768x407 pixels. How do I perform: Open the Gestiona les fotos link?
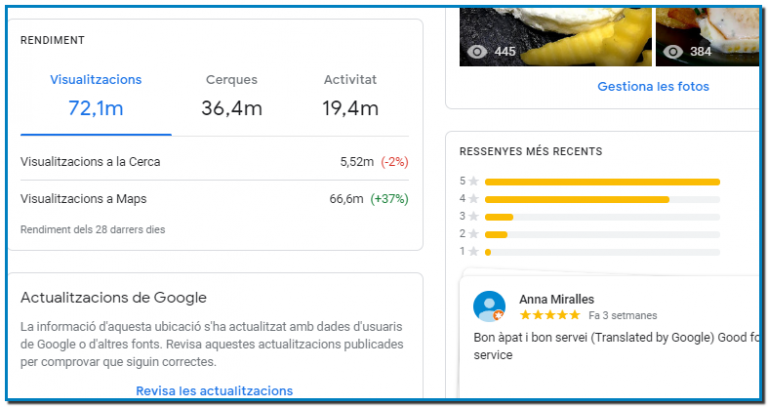(653, 87)
